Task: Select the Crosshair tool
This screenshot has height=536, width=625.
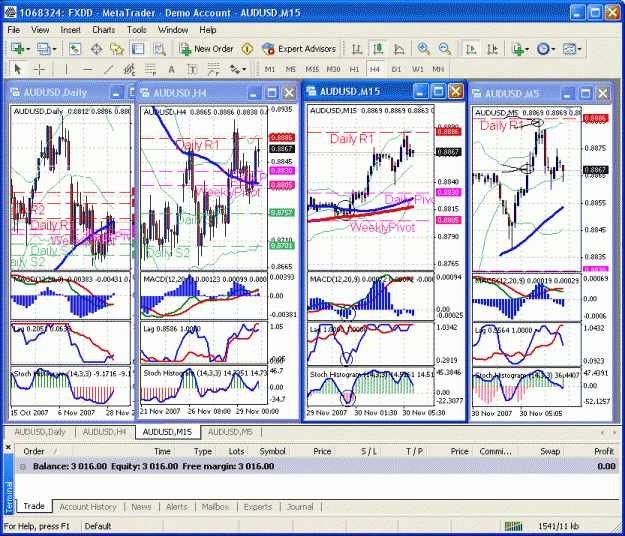Action: click(39, 69)
